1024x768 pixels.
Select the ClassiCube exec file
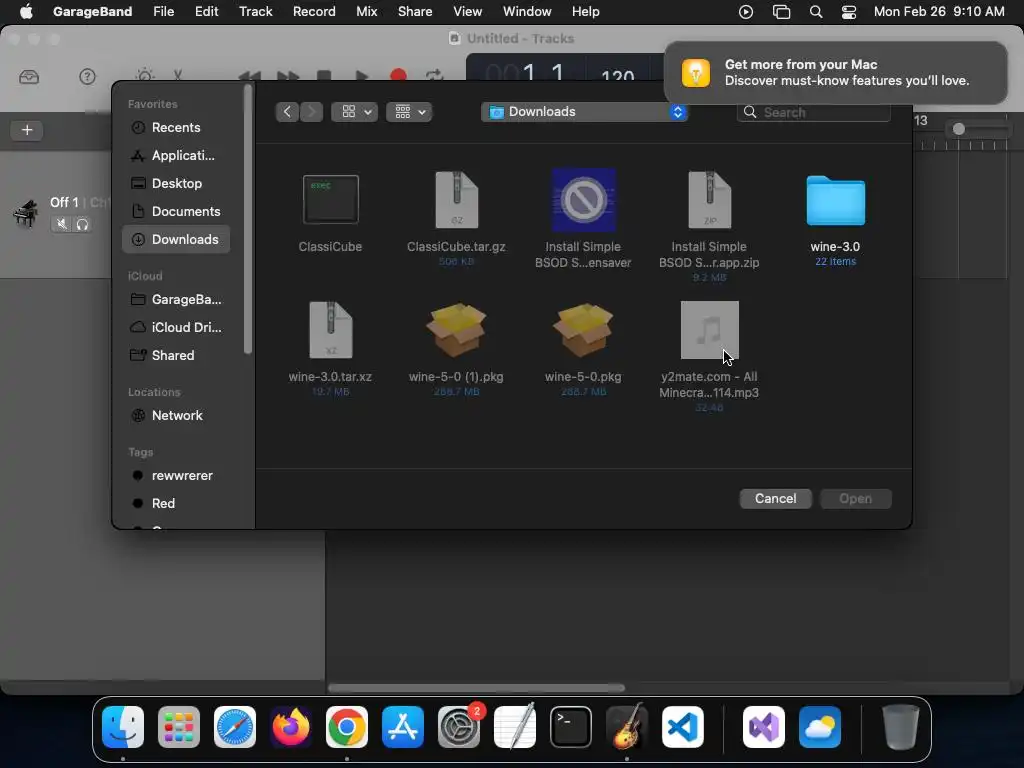(x=330, y=200)
